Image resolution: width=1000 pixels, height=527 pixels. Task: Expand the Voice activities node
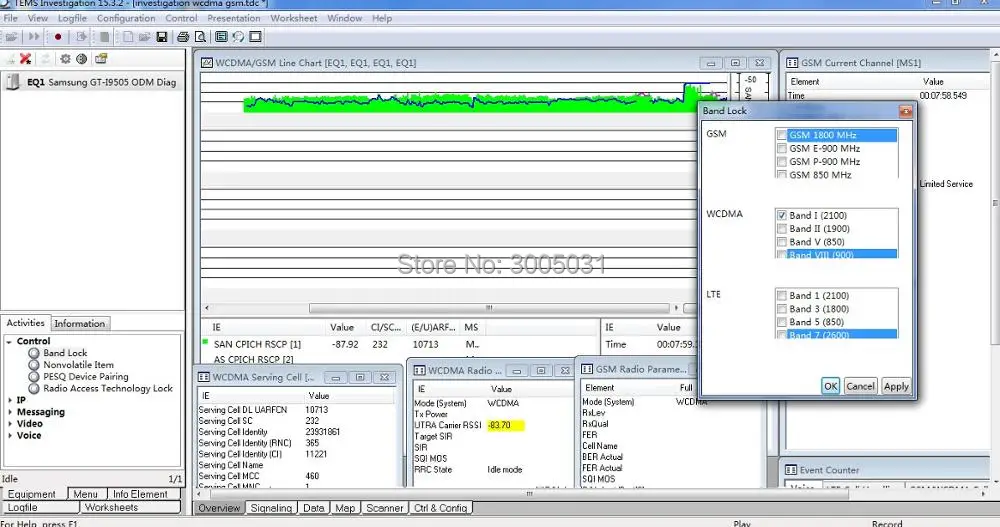[x=10, y=436]
